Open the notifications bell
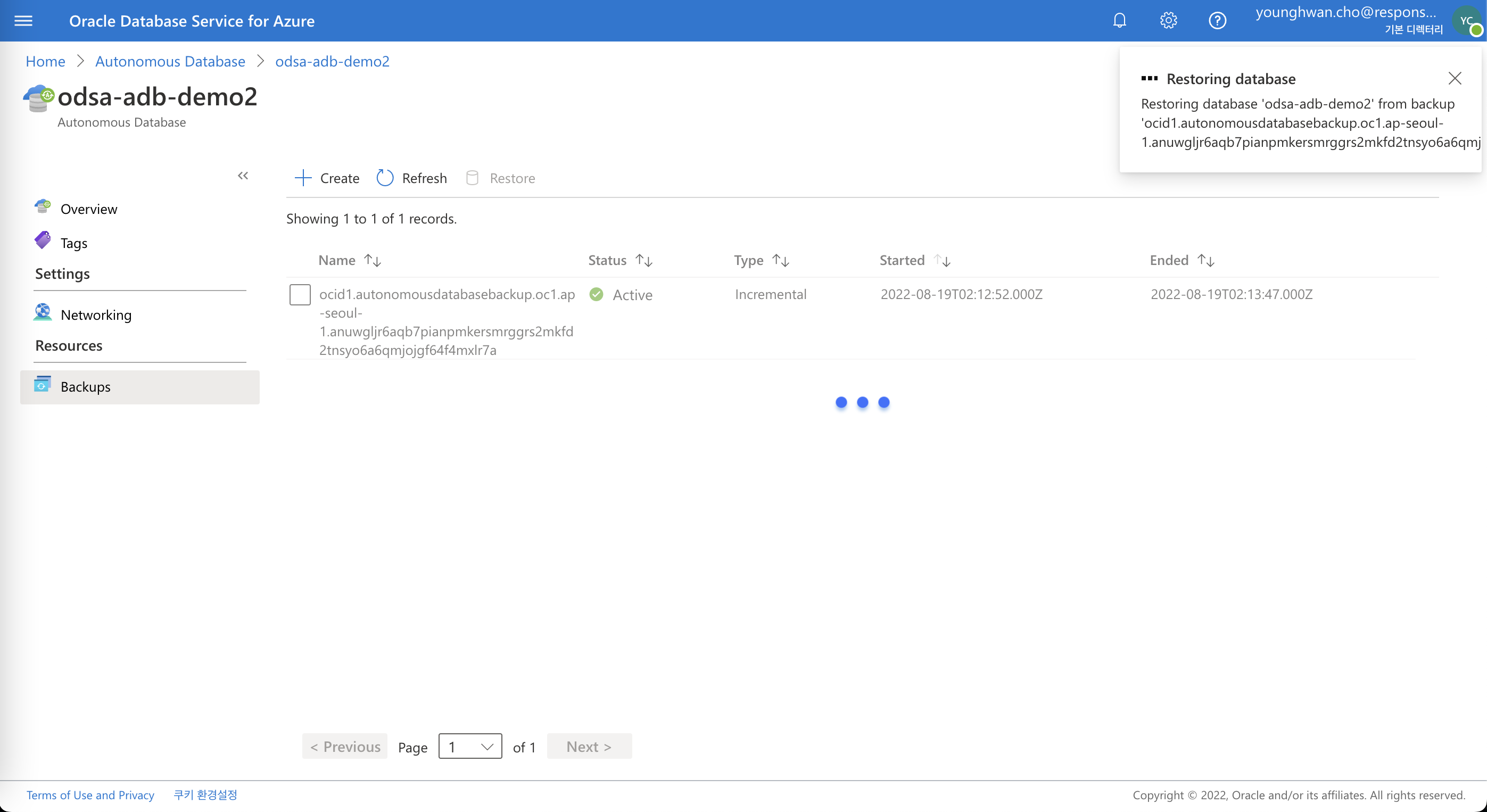 point(1119,21)
